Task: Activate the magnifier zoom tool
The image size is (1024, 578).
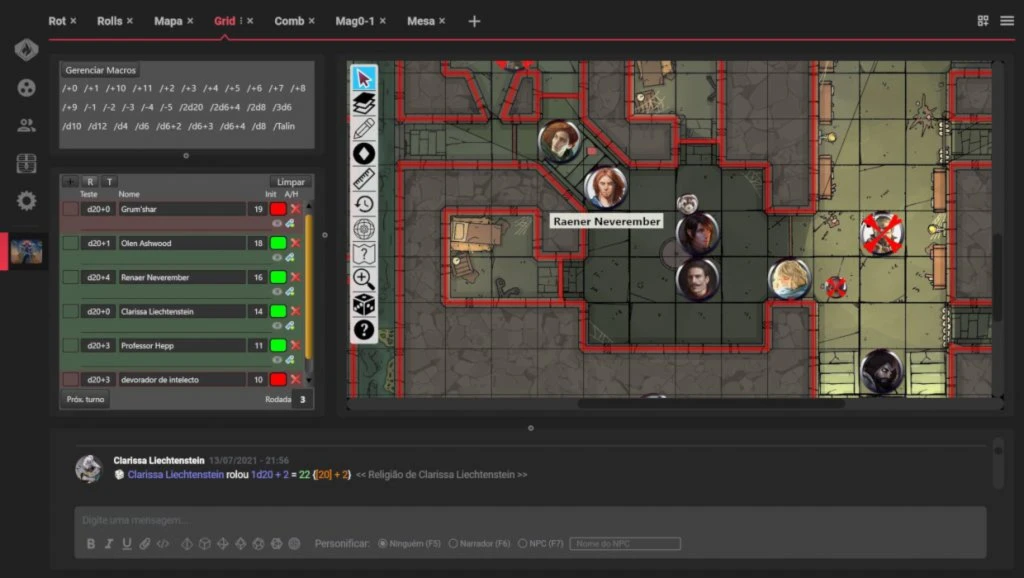Action: [x=364, y=279]
